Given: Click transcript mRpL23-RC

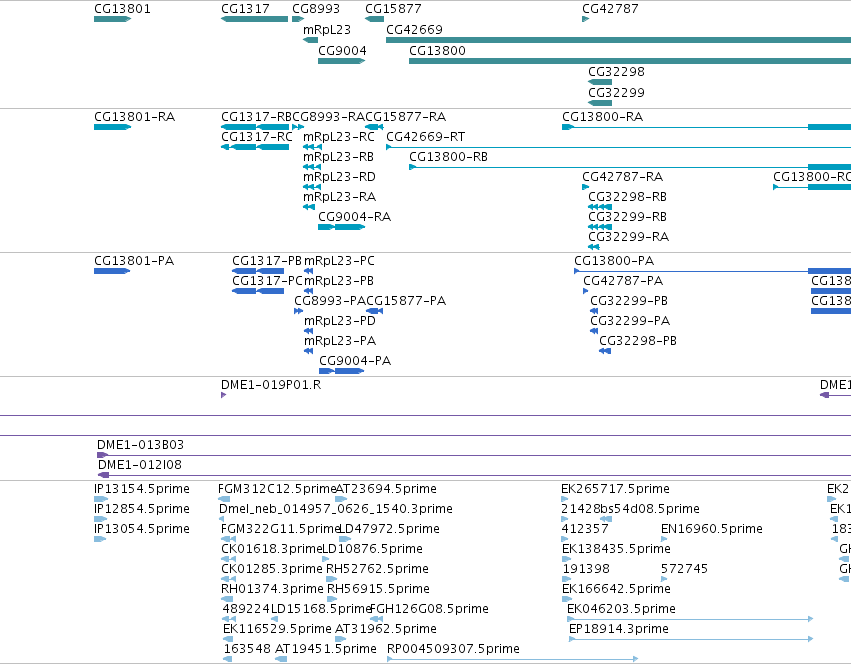Looking at the screenshot, I should 339,137.
